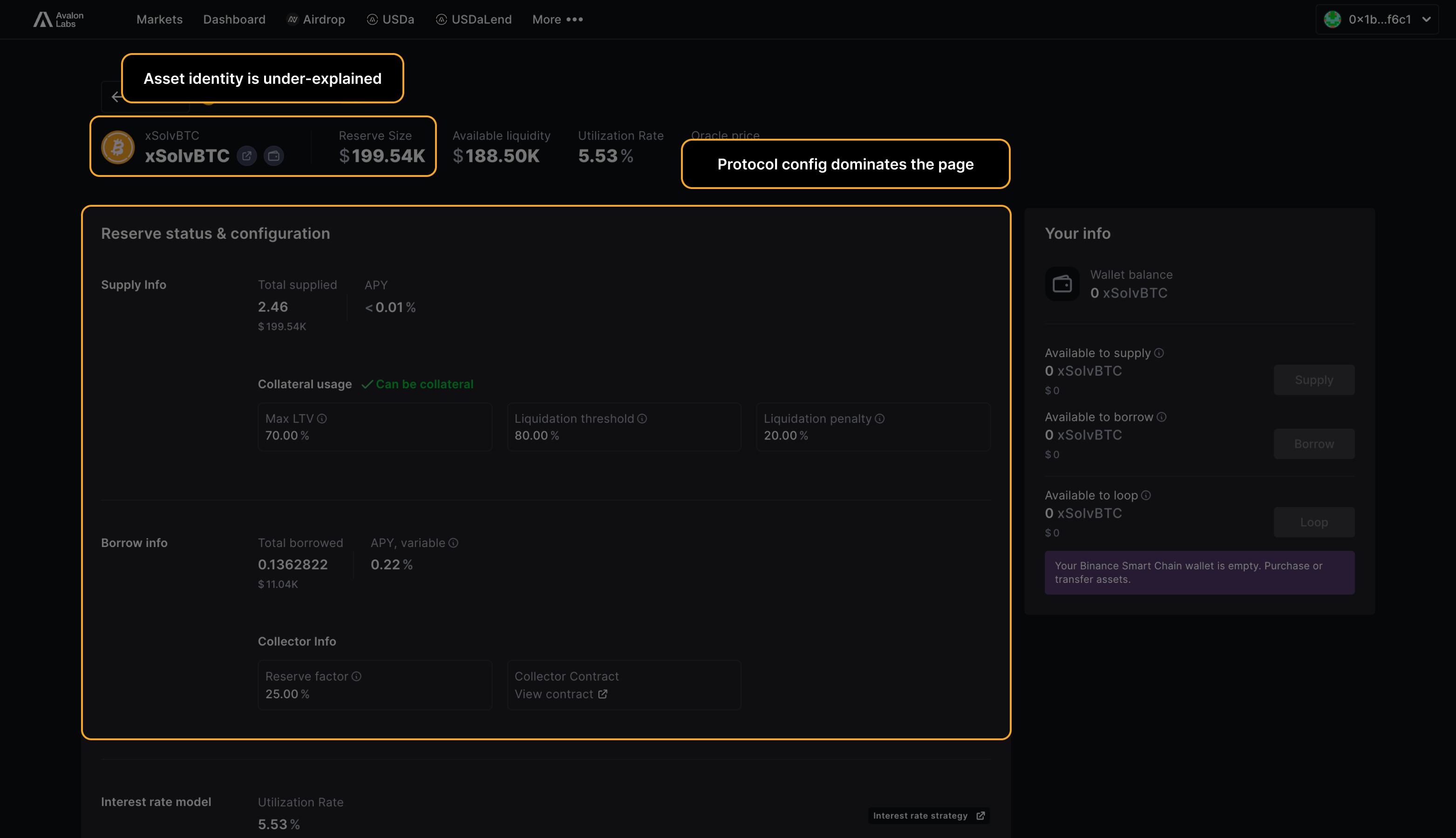Click the Liquidation penalty info icon
The image size is (1456, 838).
[x=880, y=419]
